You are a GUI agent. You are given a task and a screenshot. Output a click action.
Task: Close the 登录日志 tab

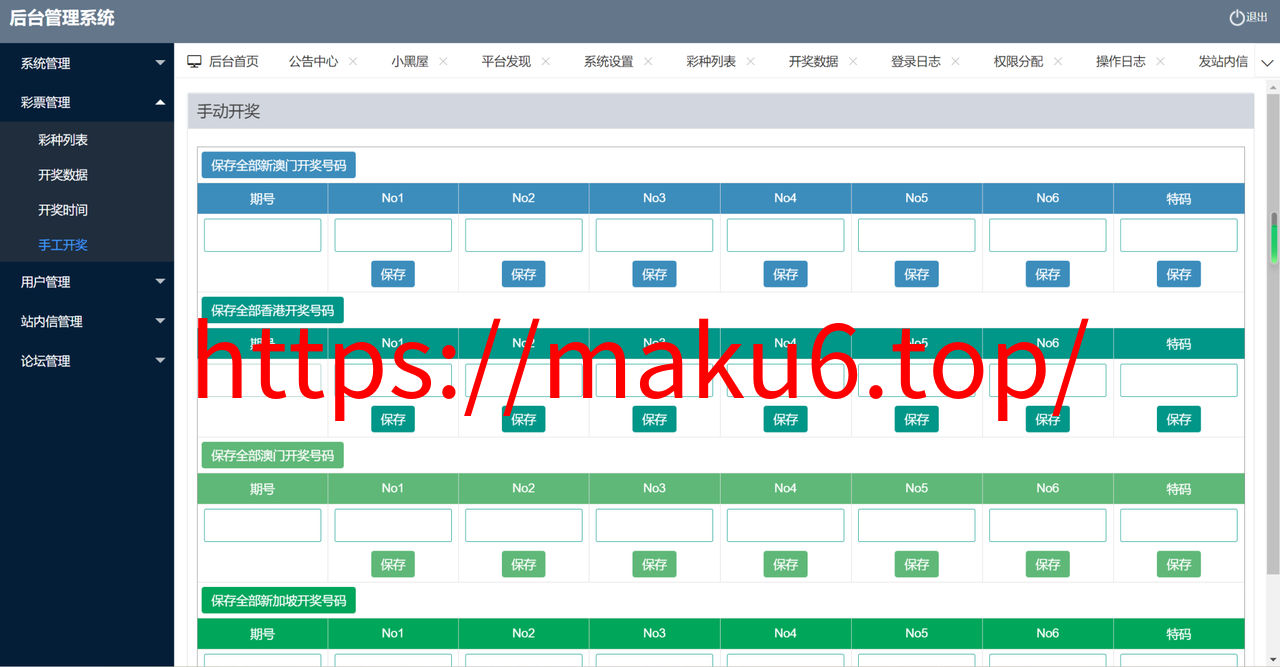[x=955, y=61]
